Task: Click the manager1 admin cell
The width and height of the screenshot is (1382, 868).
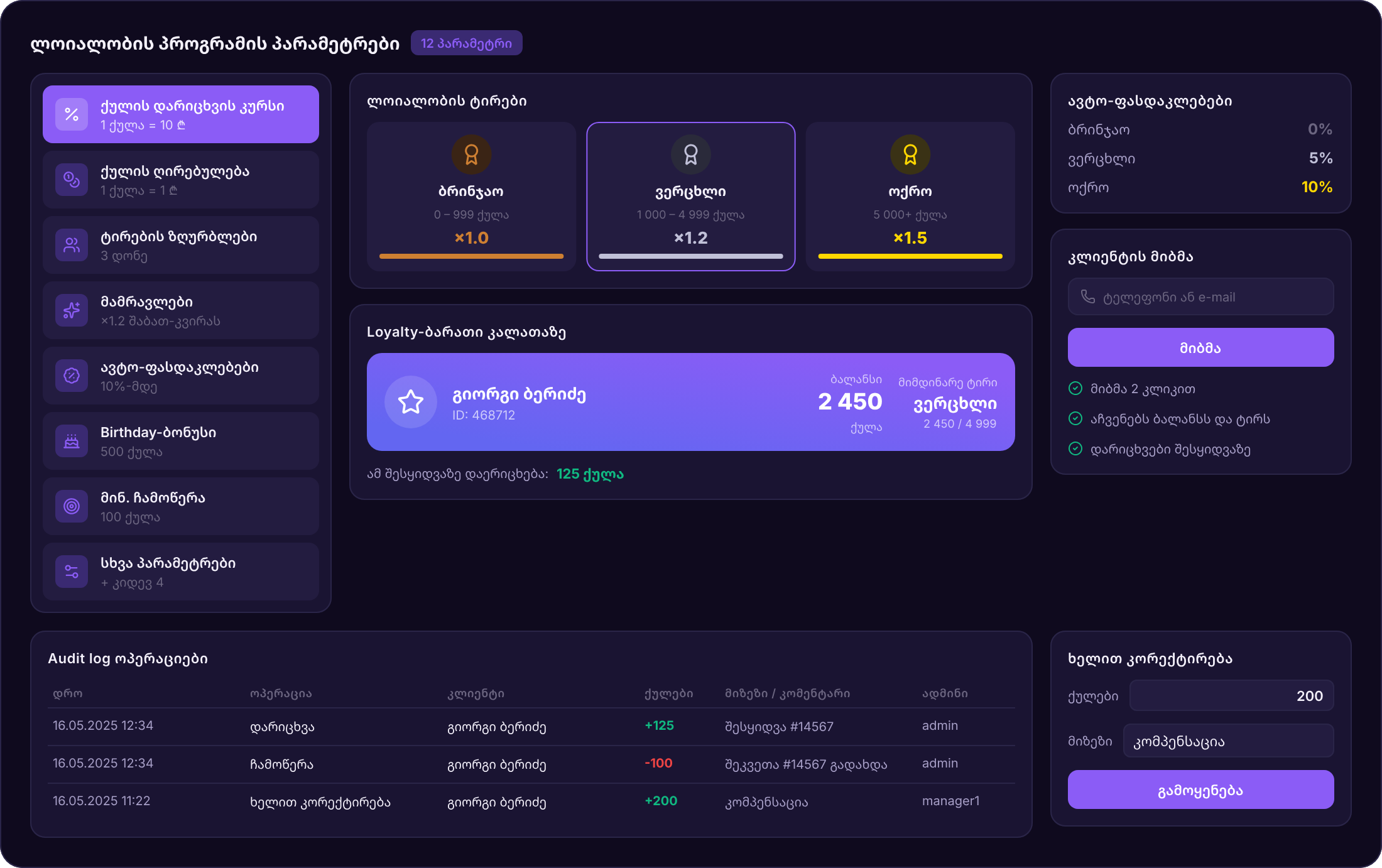Action: tap(950, 801)
